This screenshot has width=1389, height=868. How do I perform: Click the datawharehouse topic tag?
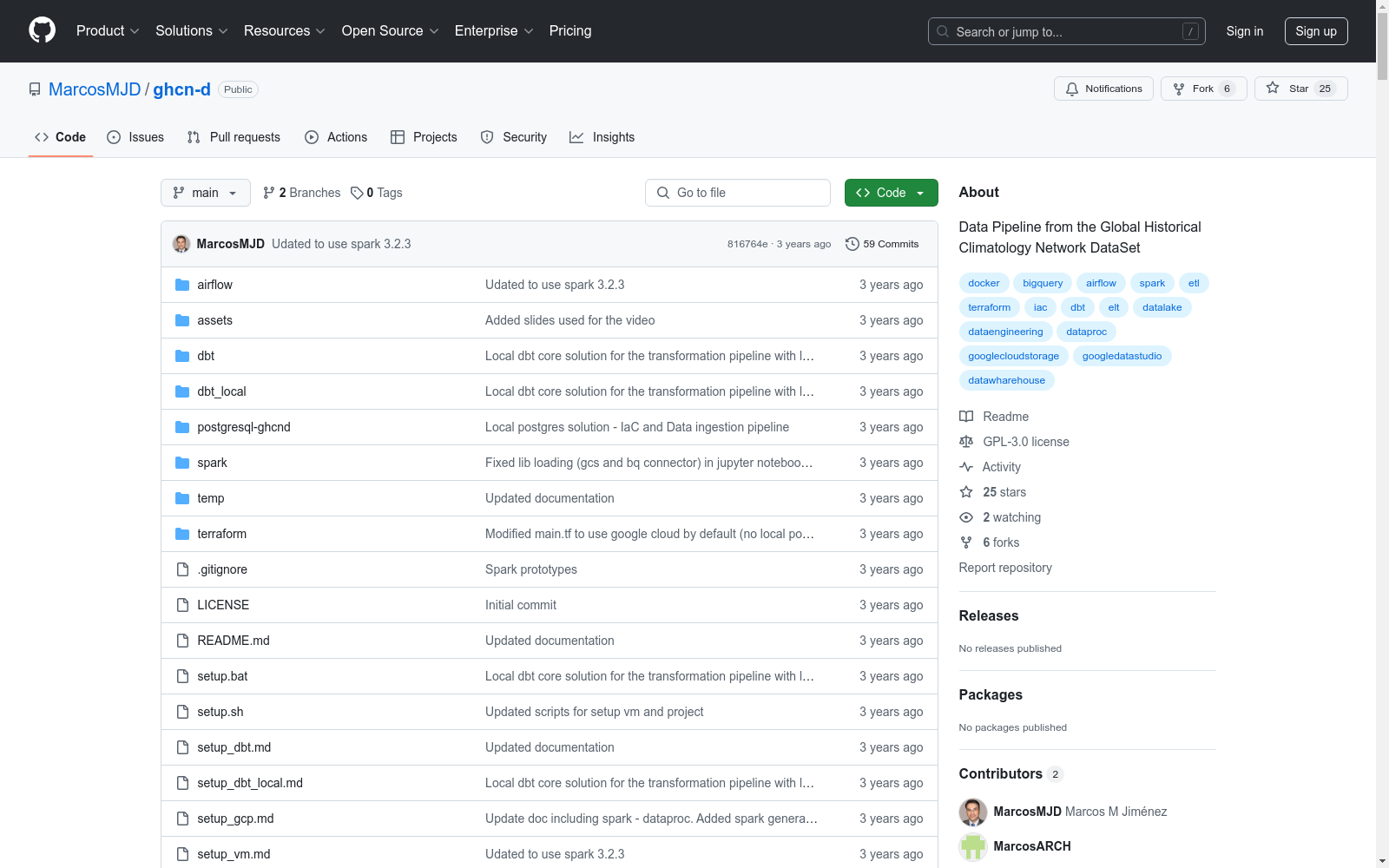click(1006, 380)
